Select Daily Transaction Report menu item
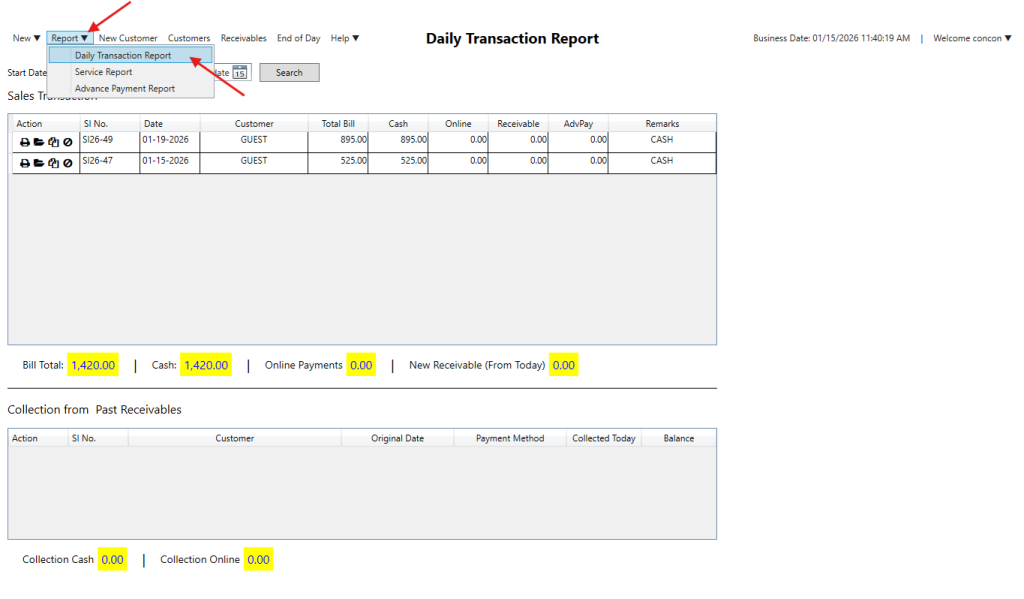This screenshot has width=1024, height=599. 123,56
